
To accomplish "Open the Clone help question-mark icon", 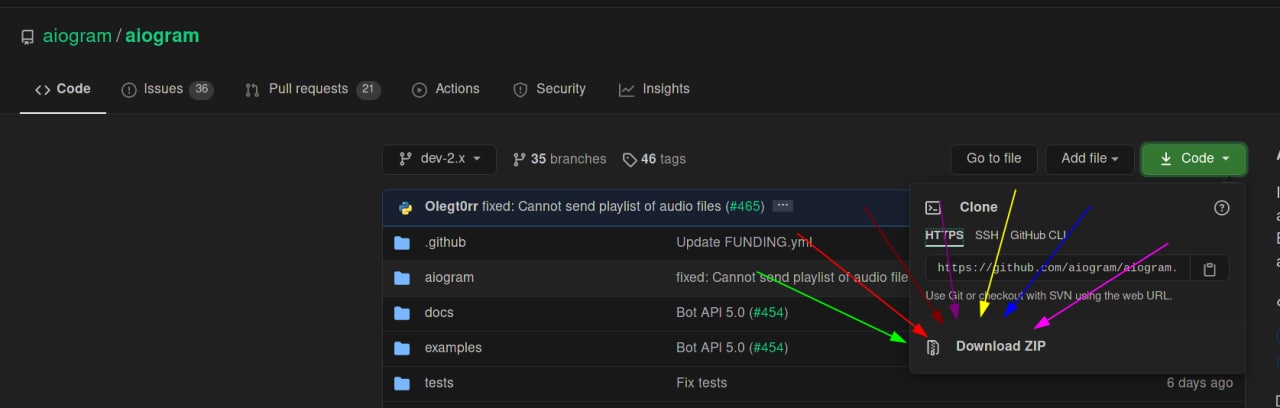I will [x=1221, y=208].
